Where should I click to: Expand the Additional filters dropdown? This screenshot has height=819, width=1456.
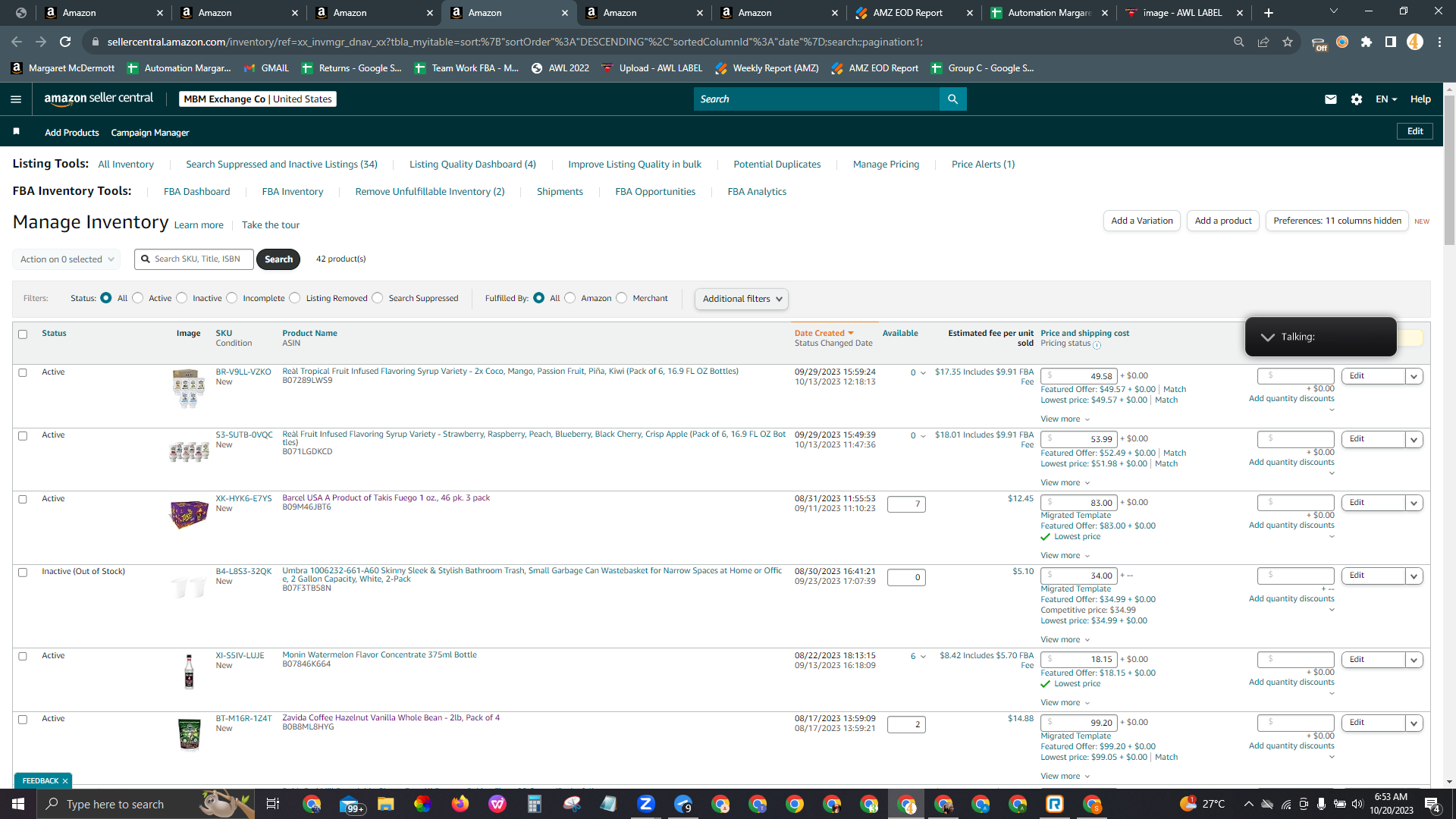pos(742,299)
